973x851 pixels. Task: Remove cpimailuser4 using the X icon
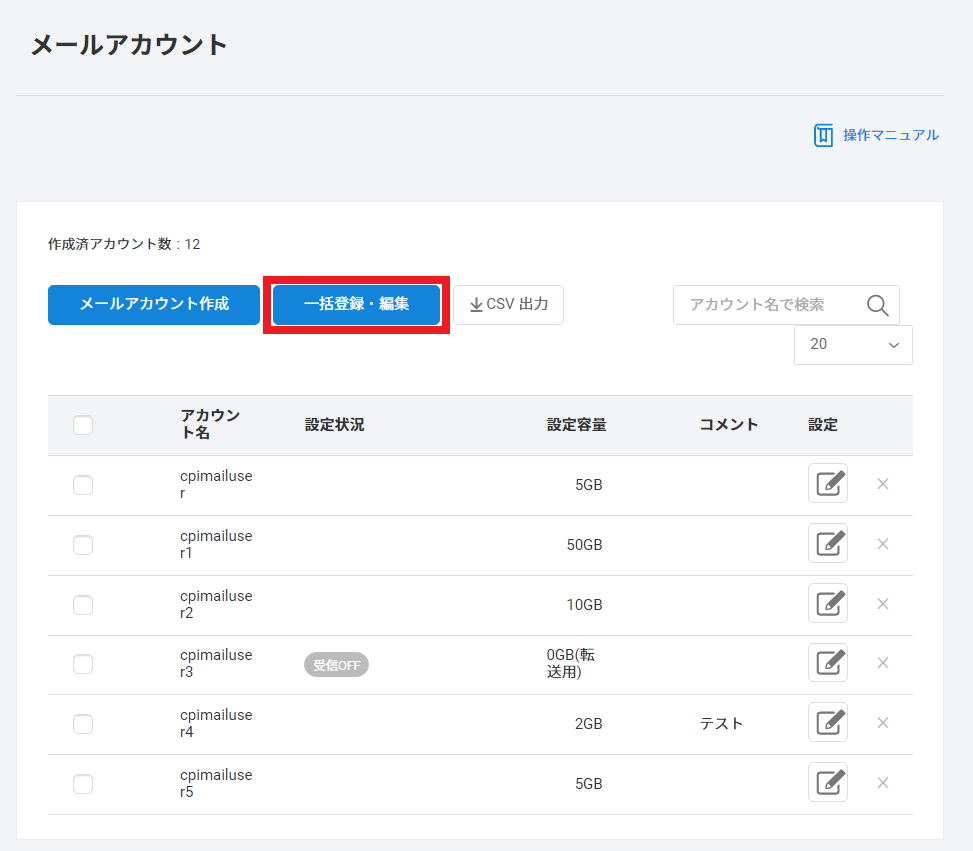pyautogui.click(x=883, y=723)
